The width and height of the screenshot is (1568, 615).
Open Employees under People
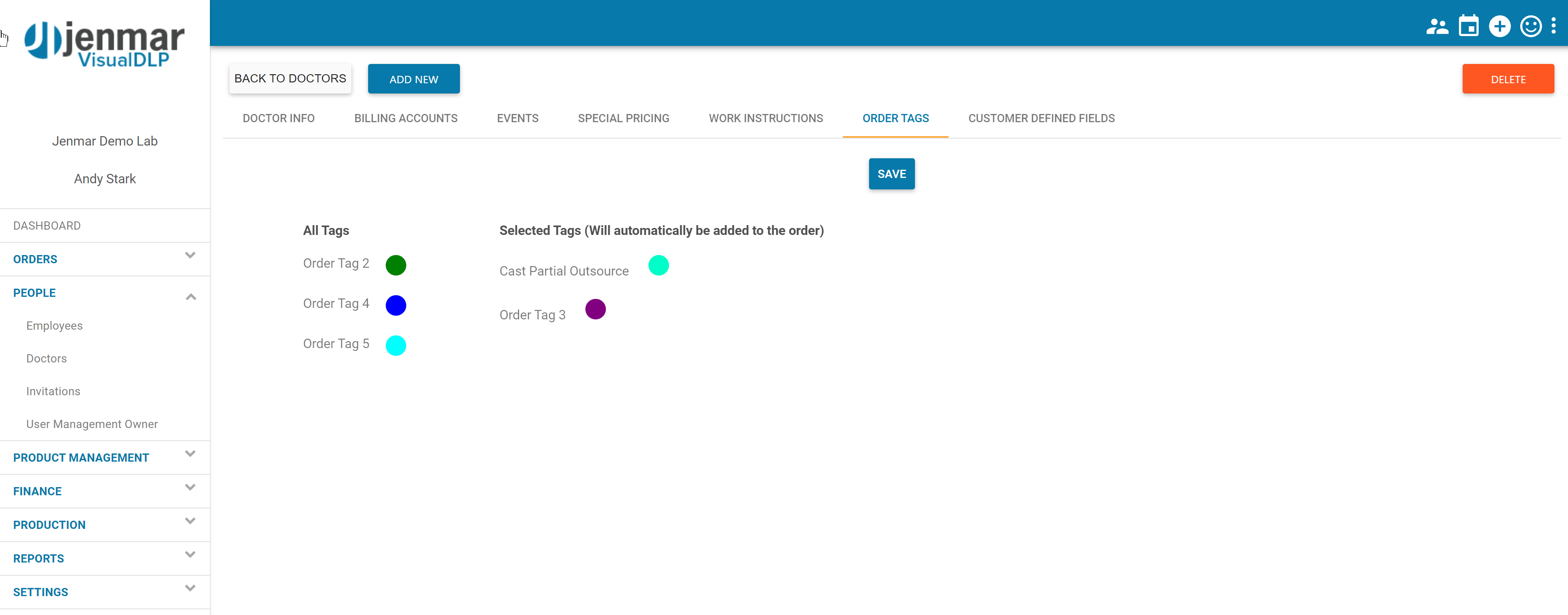pos(54,326)
